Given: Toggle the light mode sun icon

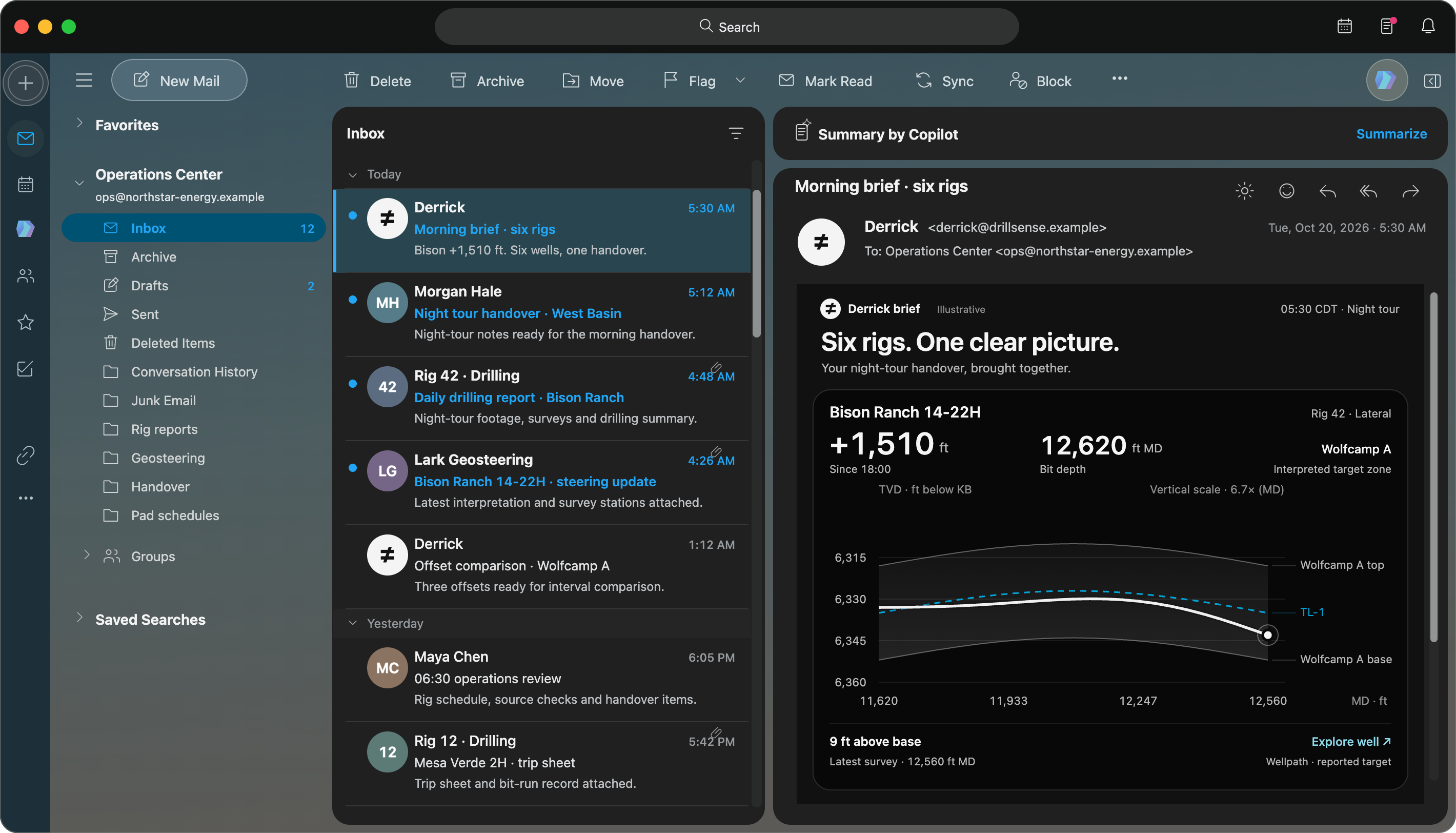Looking at the screenshot, I should pyautogui.click(x=1244, y=190).
